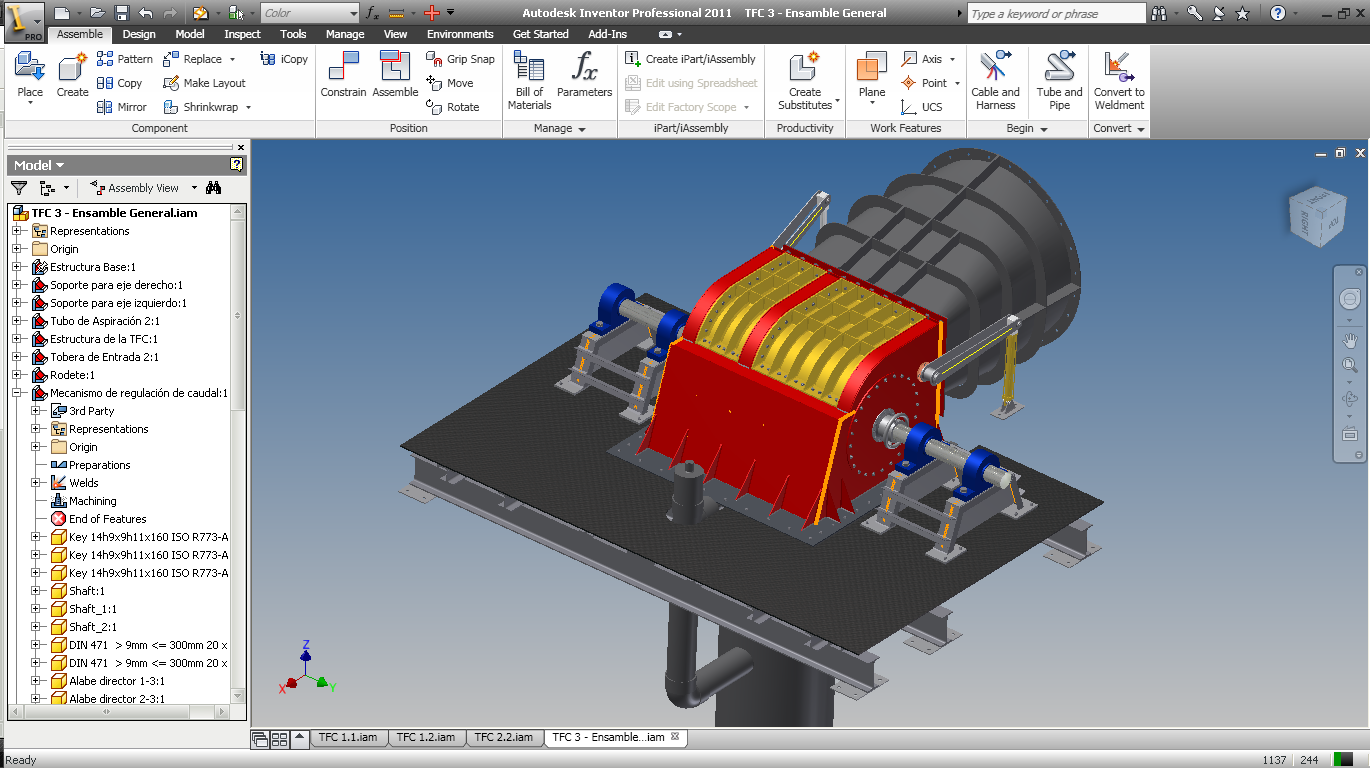Open the Color override combo box

click(x=310, y=13)
